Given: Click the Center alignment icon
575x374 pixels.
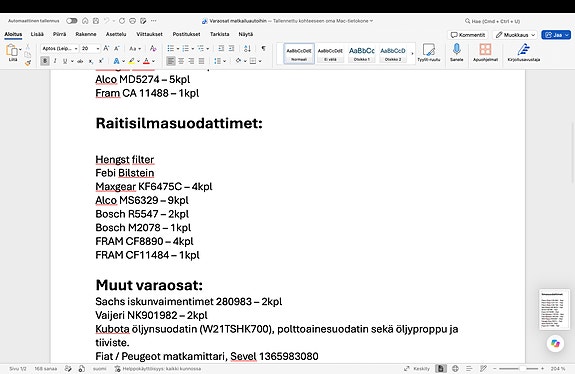Looking at the screenshot, I should (181, 61).
